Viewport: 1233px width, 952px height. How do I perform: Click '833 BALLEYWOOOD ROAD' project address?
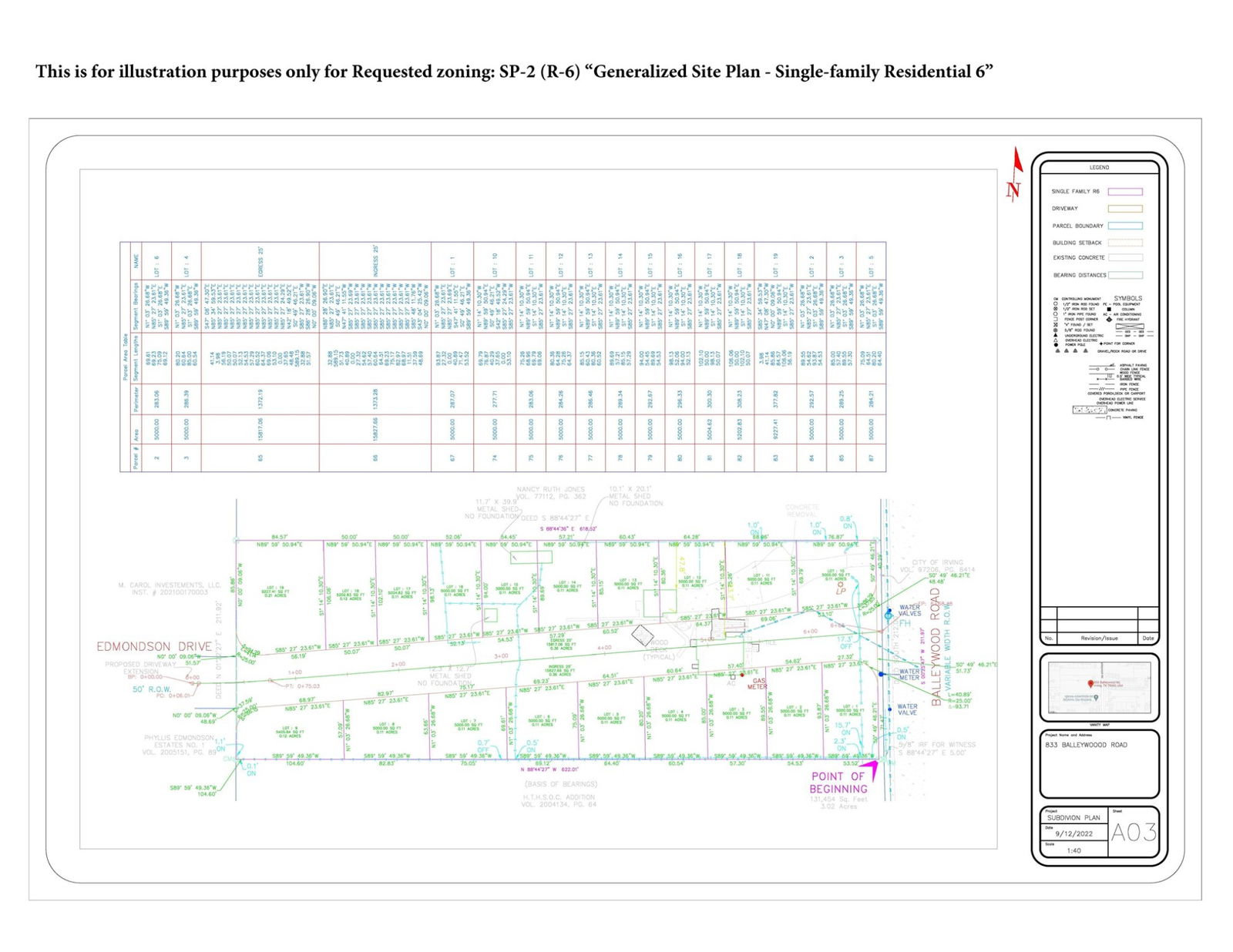click(1086, 745)
